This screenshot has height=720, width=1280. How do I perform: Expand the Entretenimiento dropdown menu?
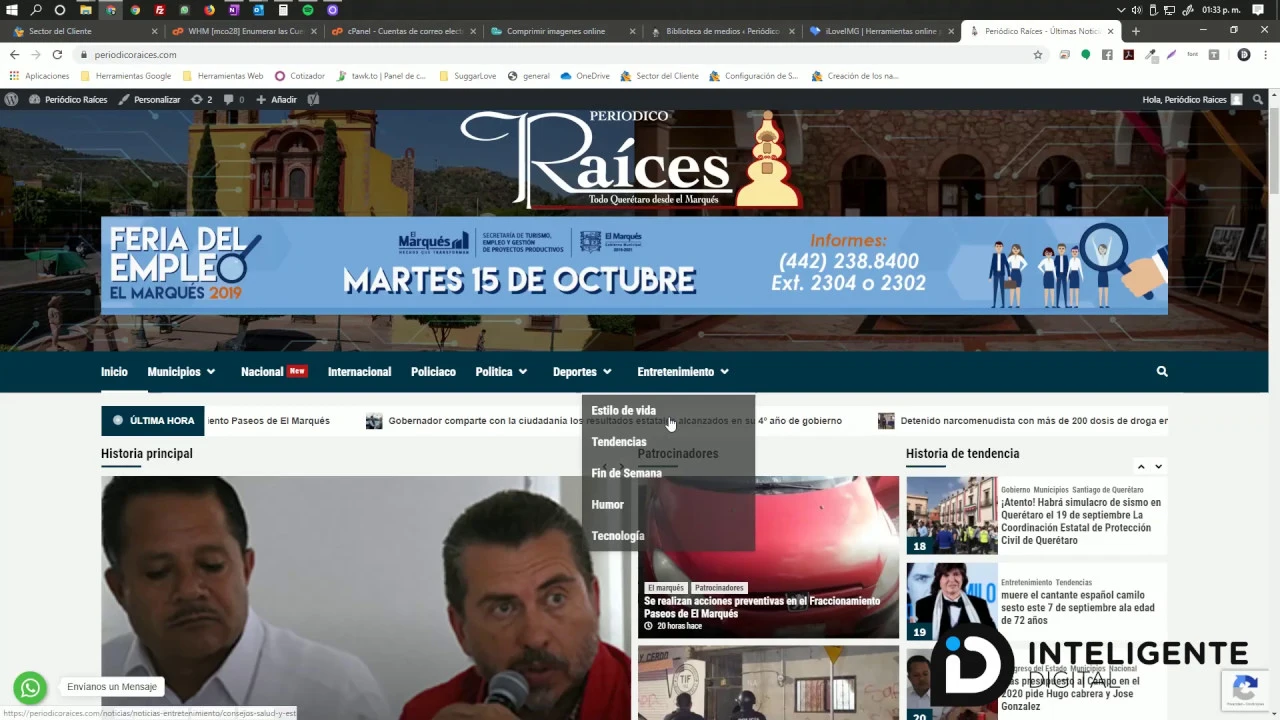683,372
